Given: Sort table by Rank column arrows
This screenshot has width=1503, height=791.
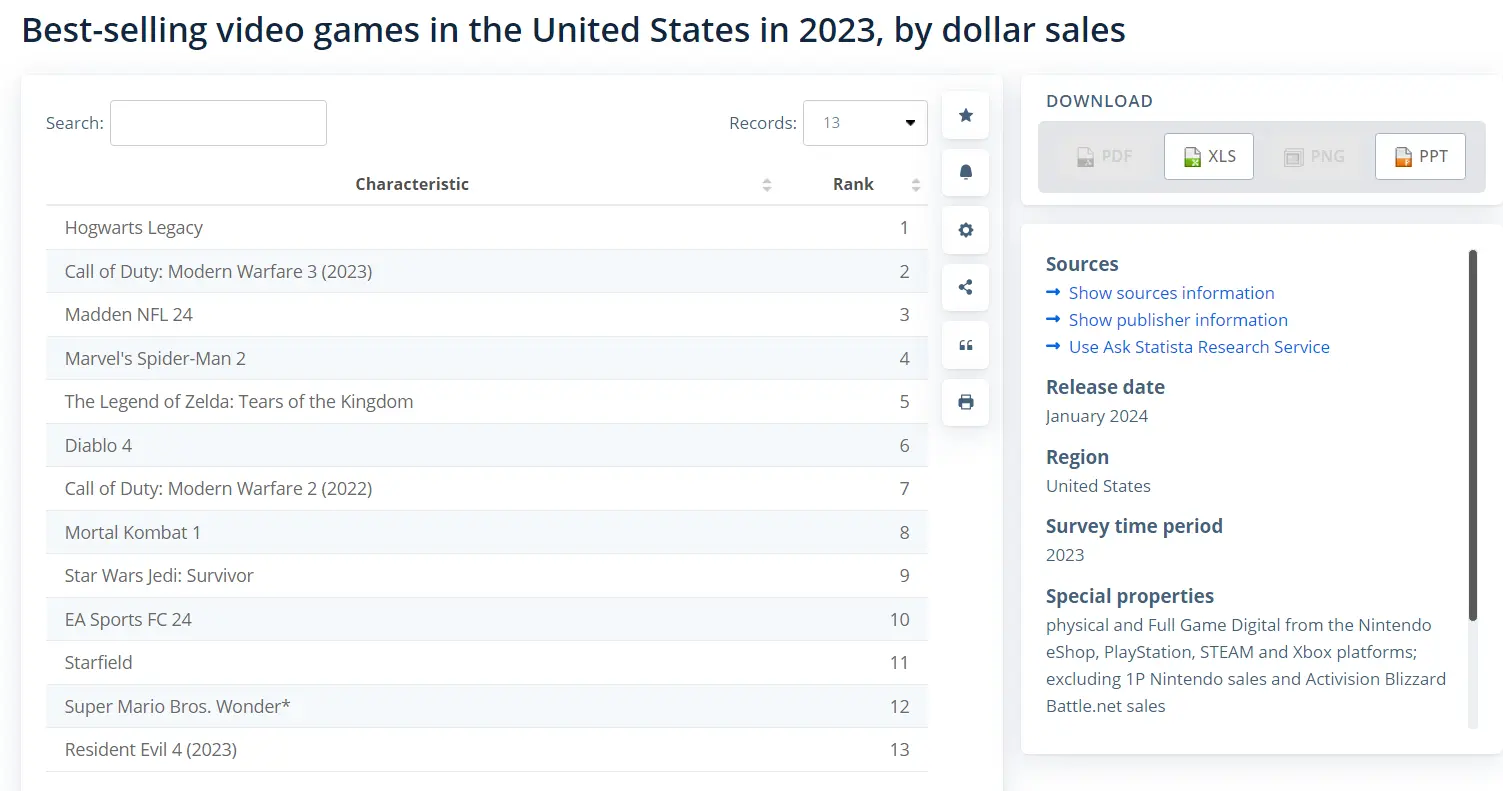Looking at the screenshot, I should (916, 185).
